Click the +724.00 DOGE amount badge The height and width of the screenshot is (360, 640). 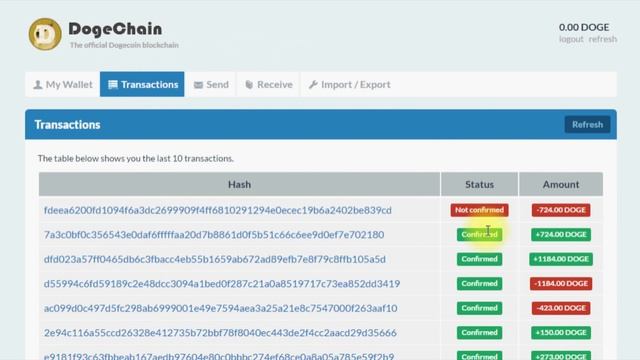coord(561,235)
